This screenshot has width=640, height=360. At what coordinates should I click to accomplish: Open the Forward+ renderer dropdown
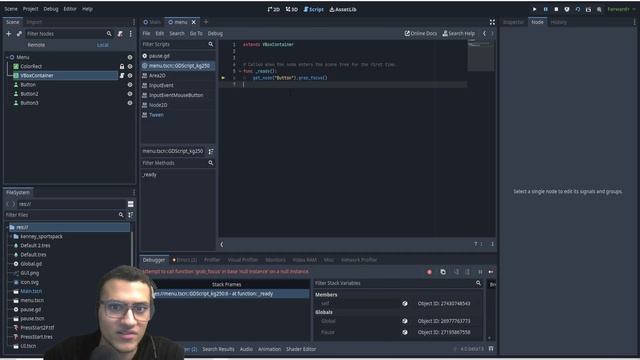[x=621, y=9]
